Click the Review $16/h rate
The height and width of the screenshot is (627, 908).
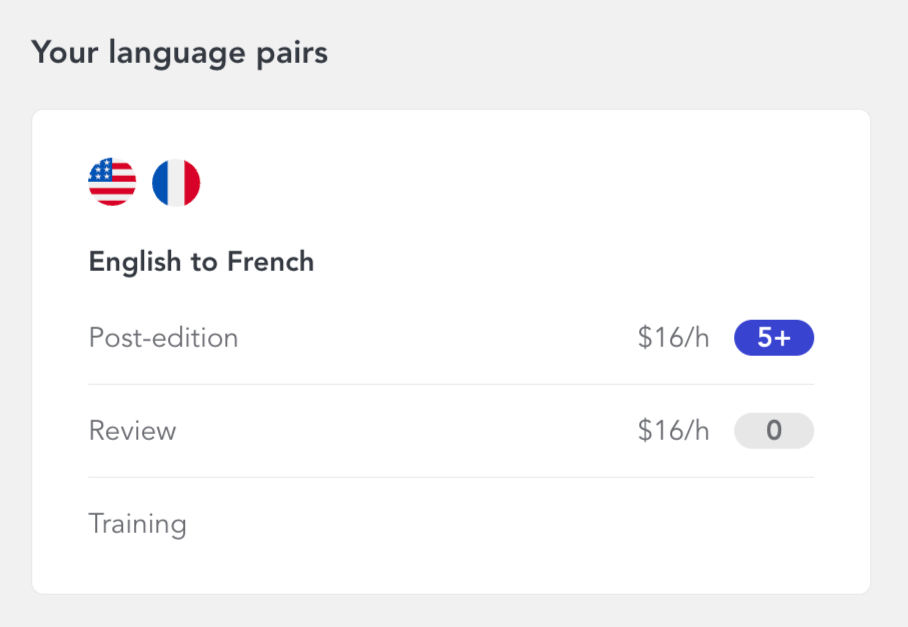673,431
